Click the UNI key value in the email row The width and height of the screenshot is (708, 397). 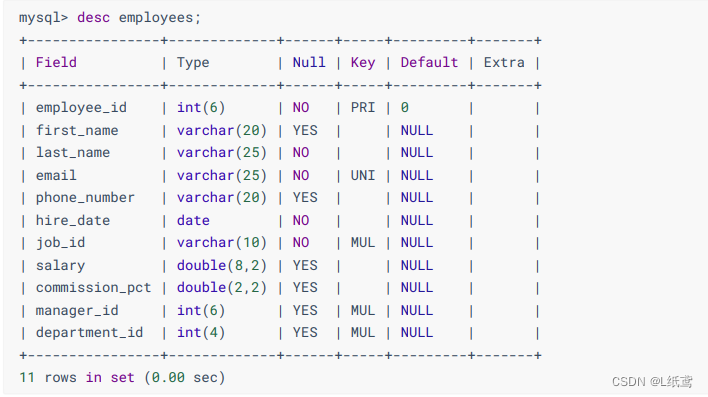coord(363,175)
